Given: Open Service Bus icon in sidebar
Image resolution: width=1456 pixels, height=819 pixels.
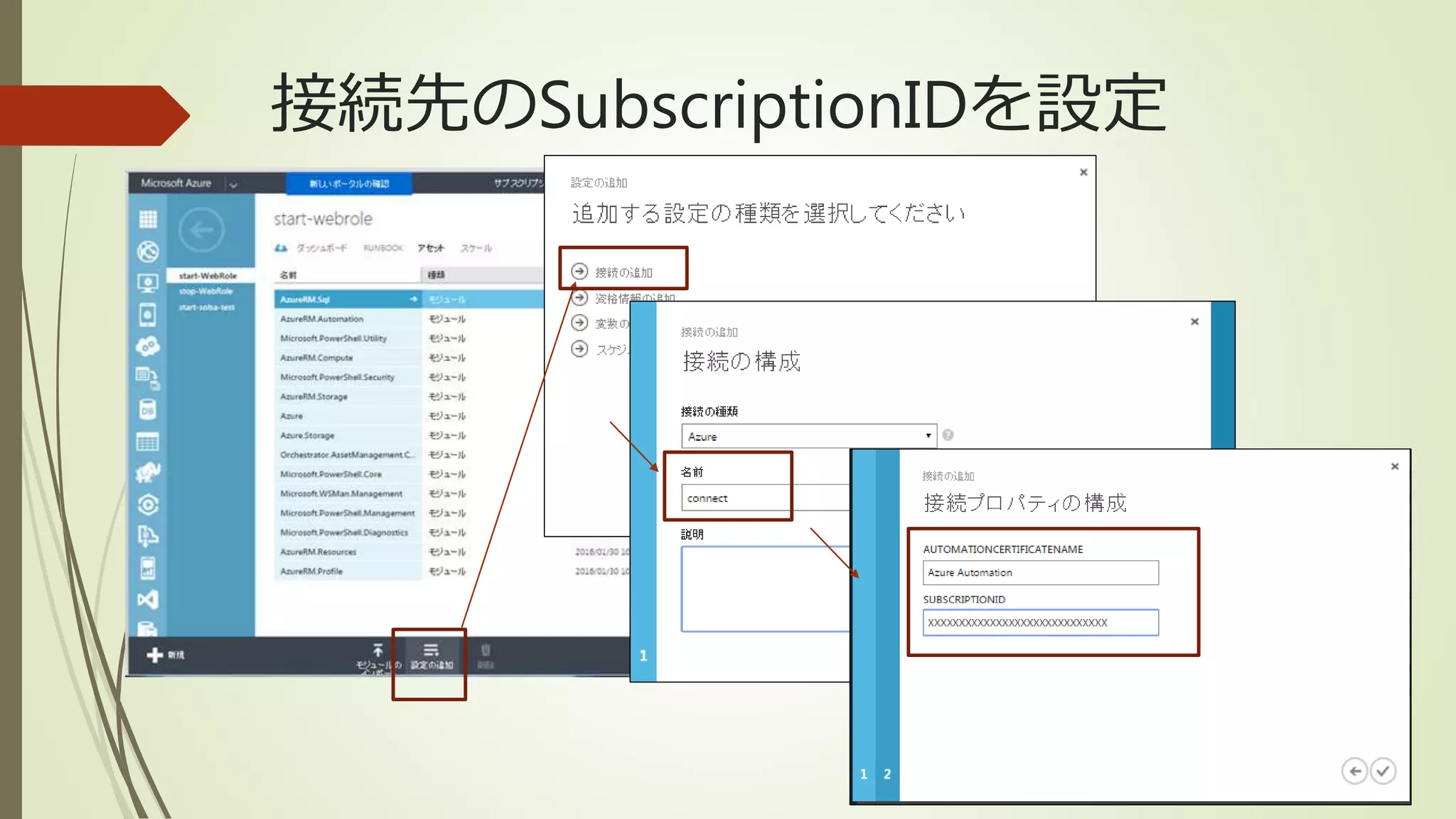Looking at the screenshot, I should point(148,536).
